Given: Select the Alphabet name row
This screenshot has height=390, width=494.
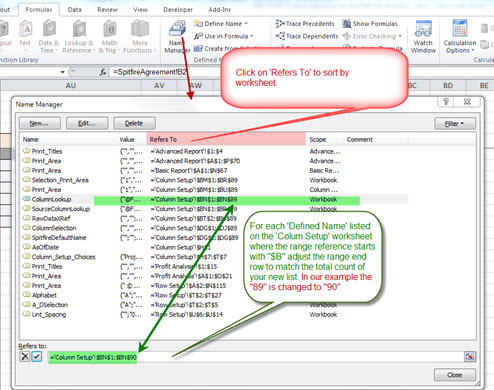Looking at the screenshot, I should click(213, 295).
